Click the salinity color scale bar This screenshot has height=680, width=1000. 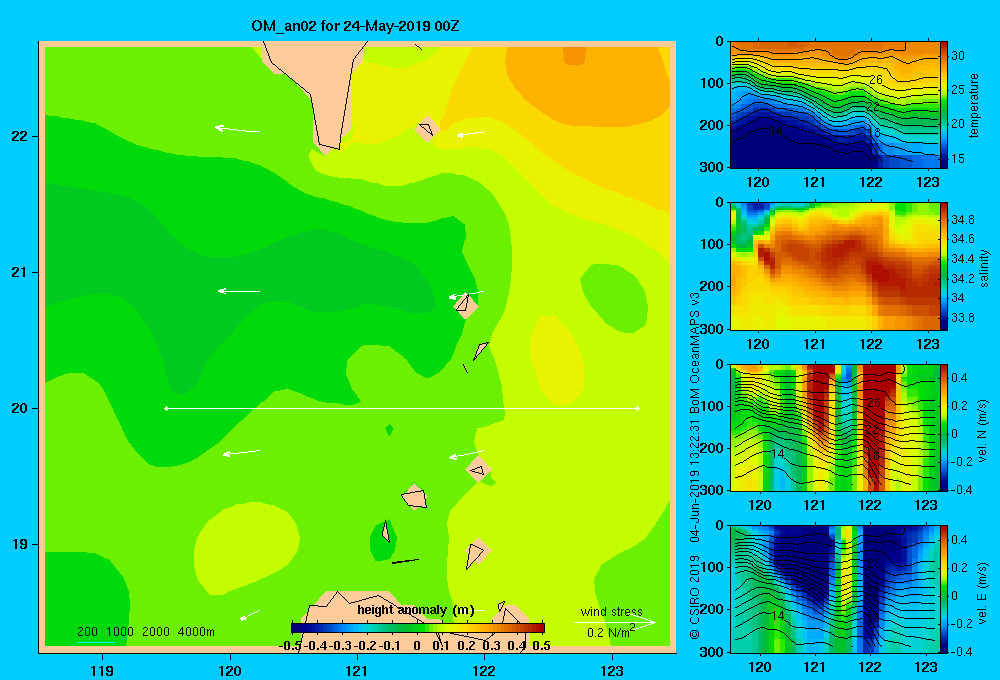pos(944,266)
